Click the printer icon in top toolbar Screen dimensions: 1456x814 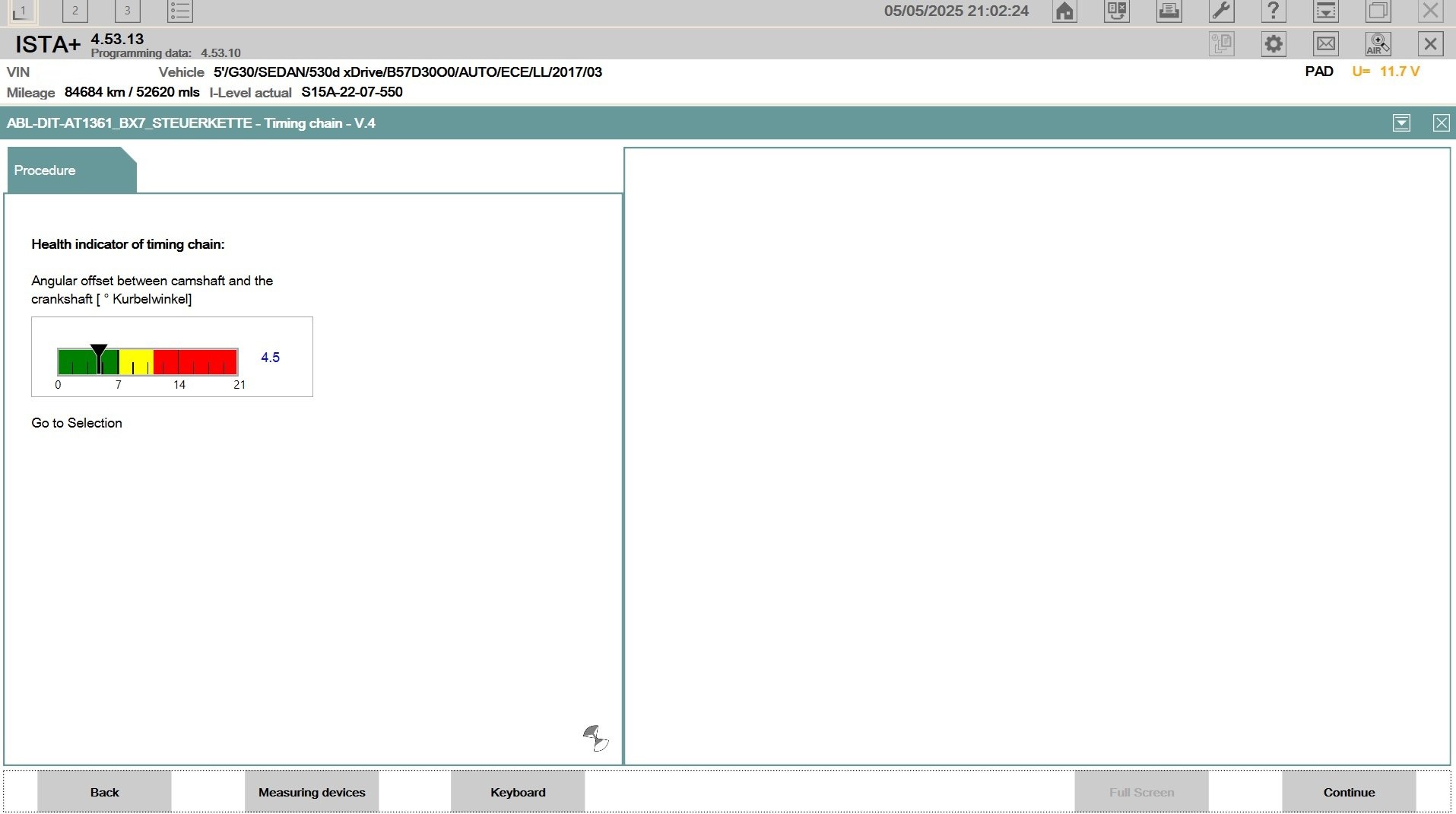click(x=1169, y=11)
